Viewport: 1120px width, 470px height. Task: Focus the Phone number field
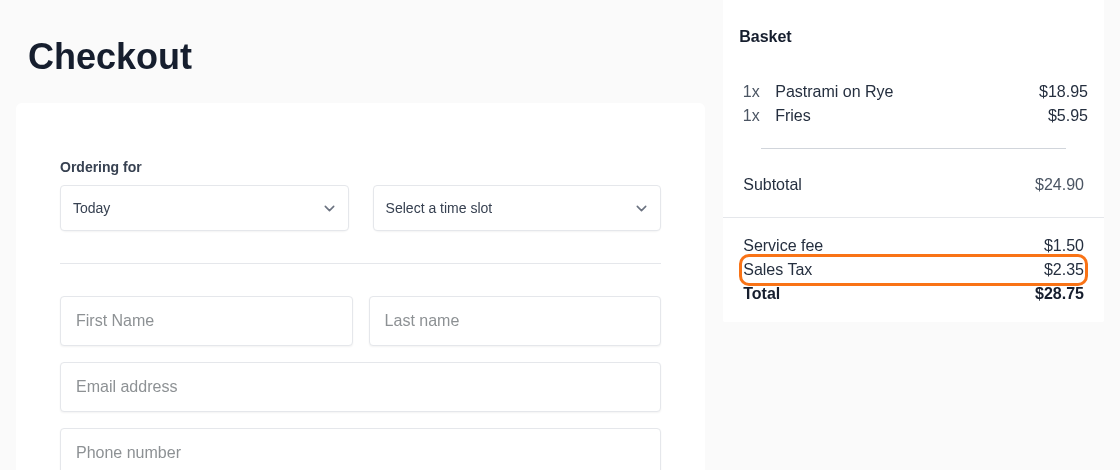361,450
